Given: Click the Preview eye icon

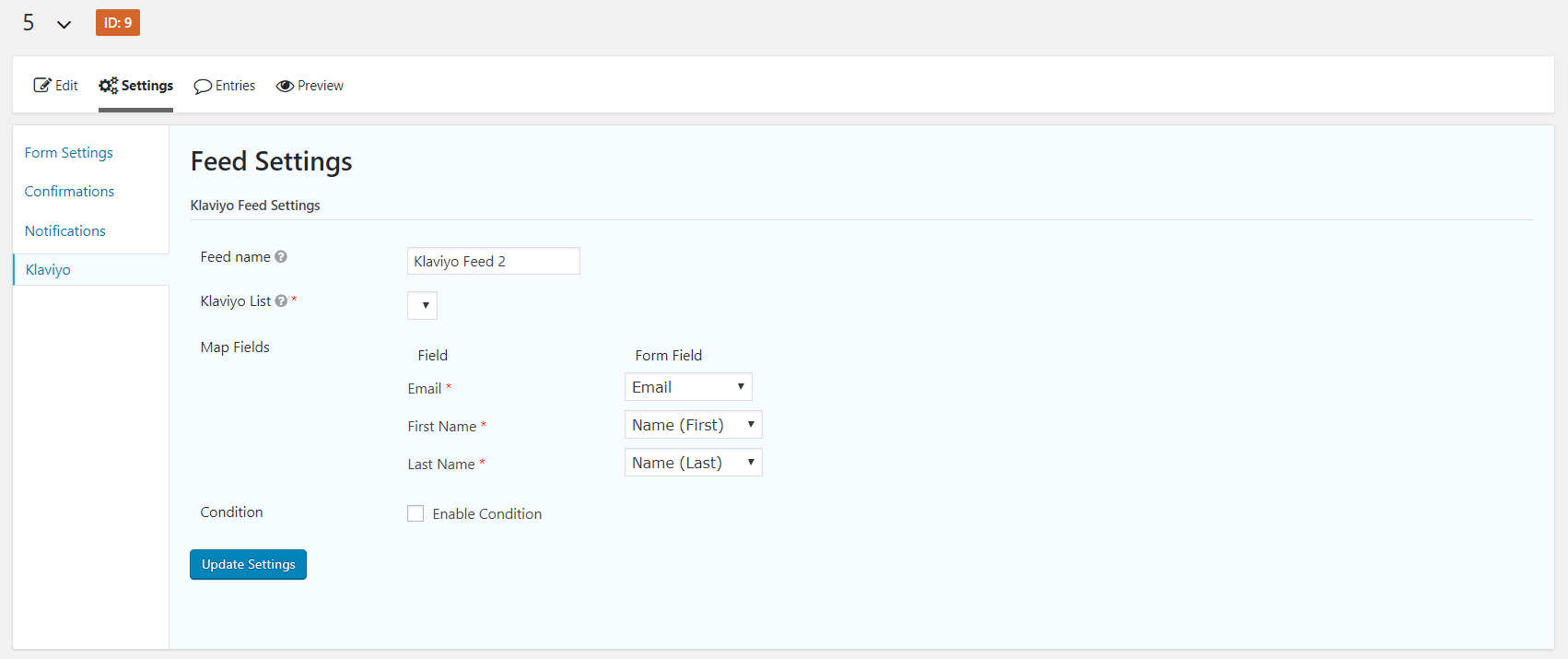Looking at the screenshot, I should (285, 86).
